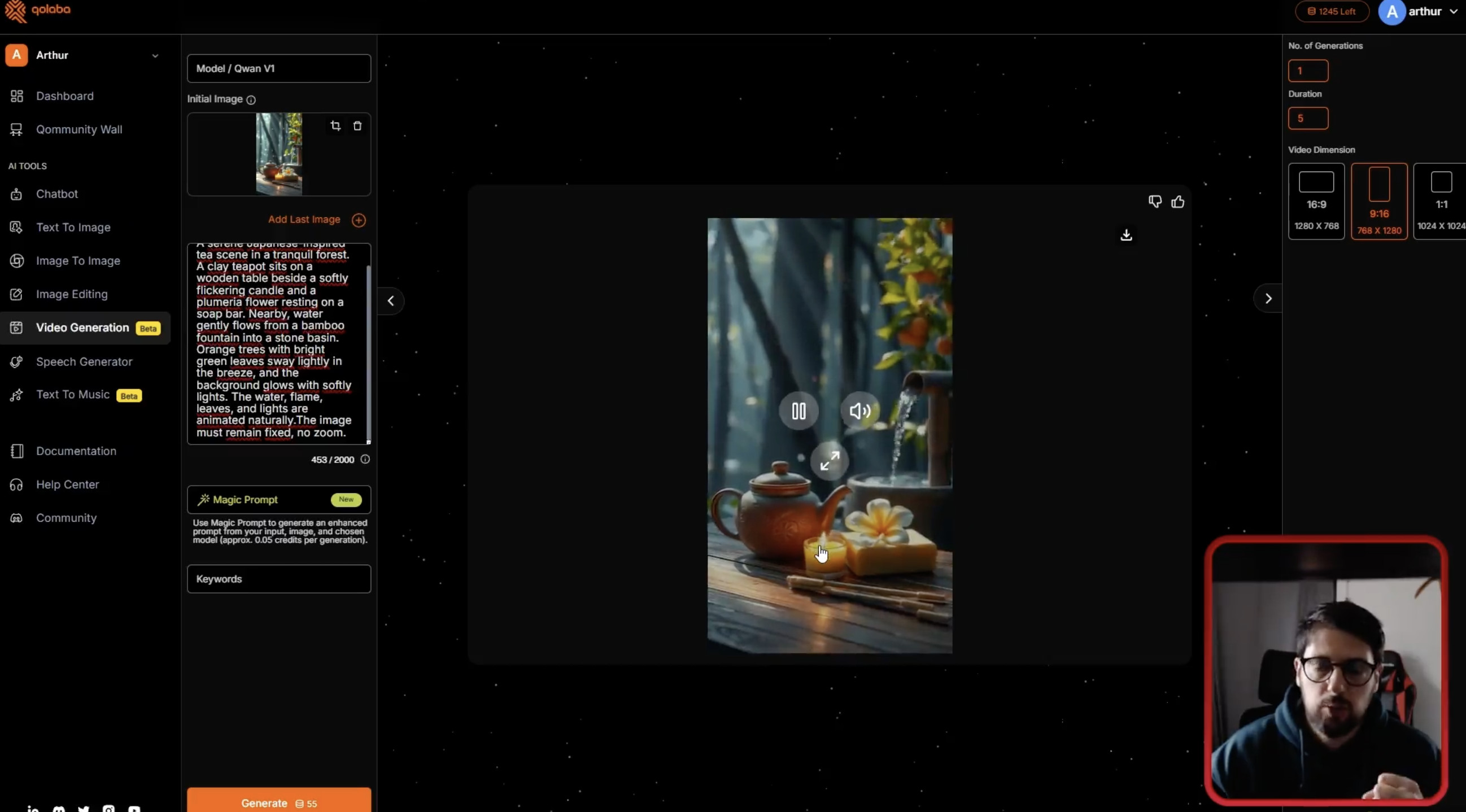The image size is (1466, 812).
Task: Expand the video to fullscreen
Action: pos(829,461)
